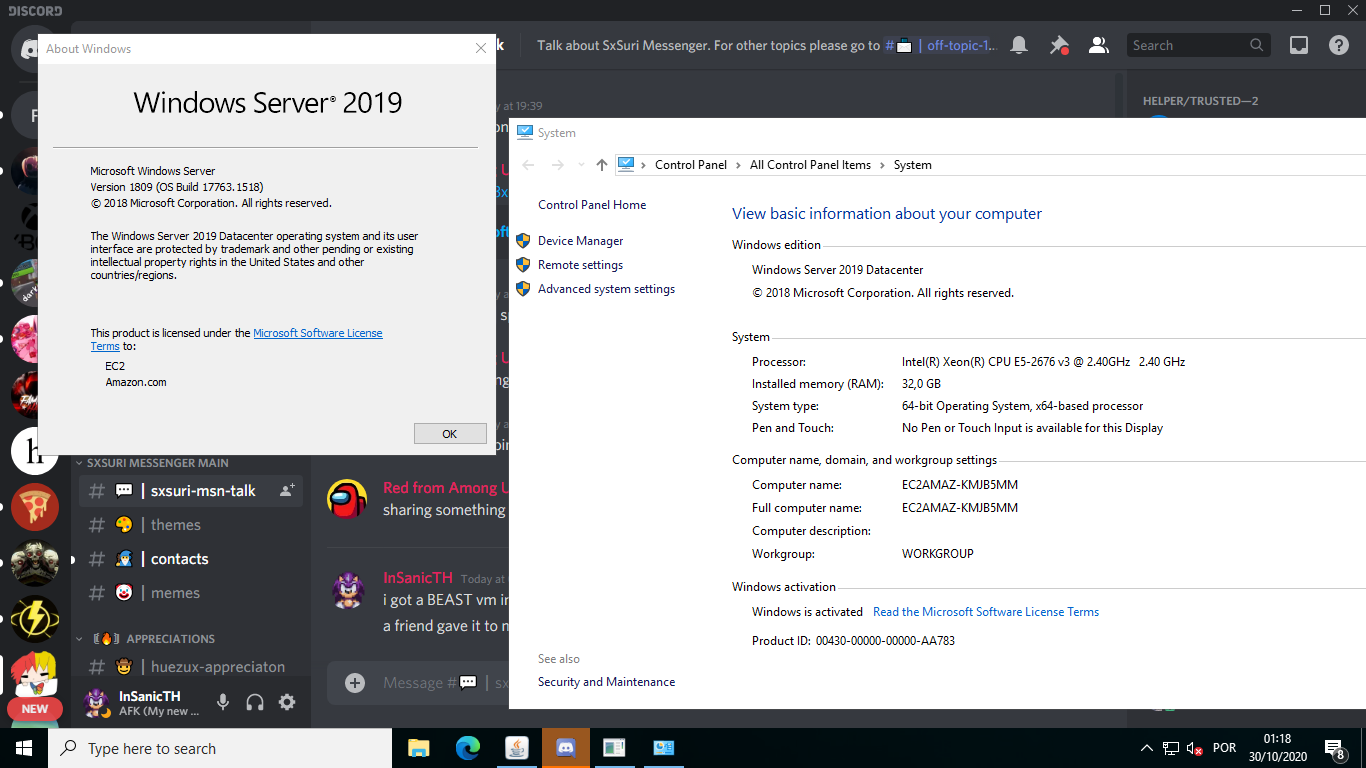This screenshot has width=1366, height=768.
Task: Toggle Discord microphone mute
Action: tap(223, 702)
